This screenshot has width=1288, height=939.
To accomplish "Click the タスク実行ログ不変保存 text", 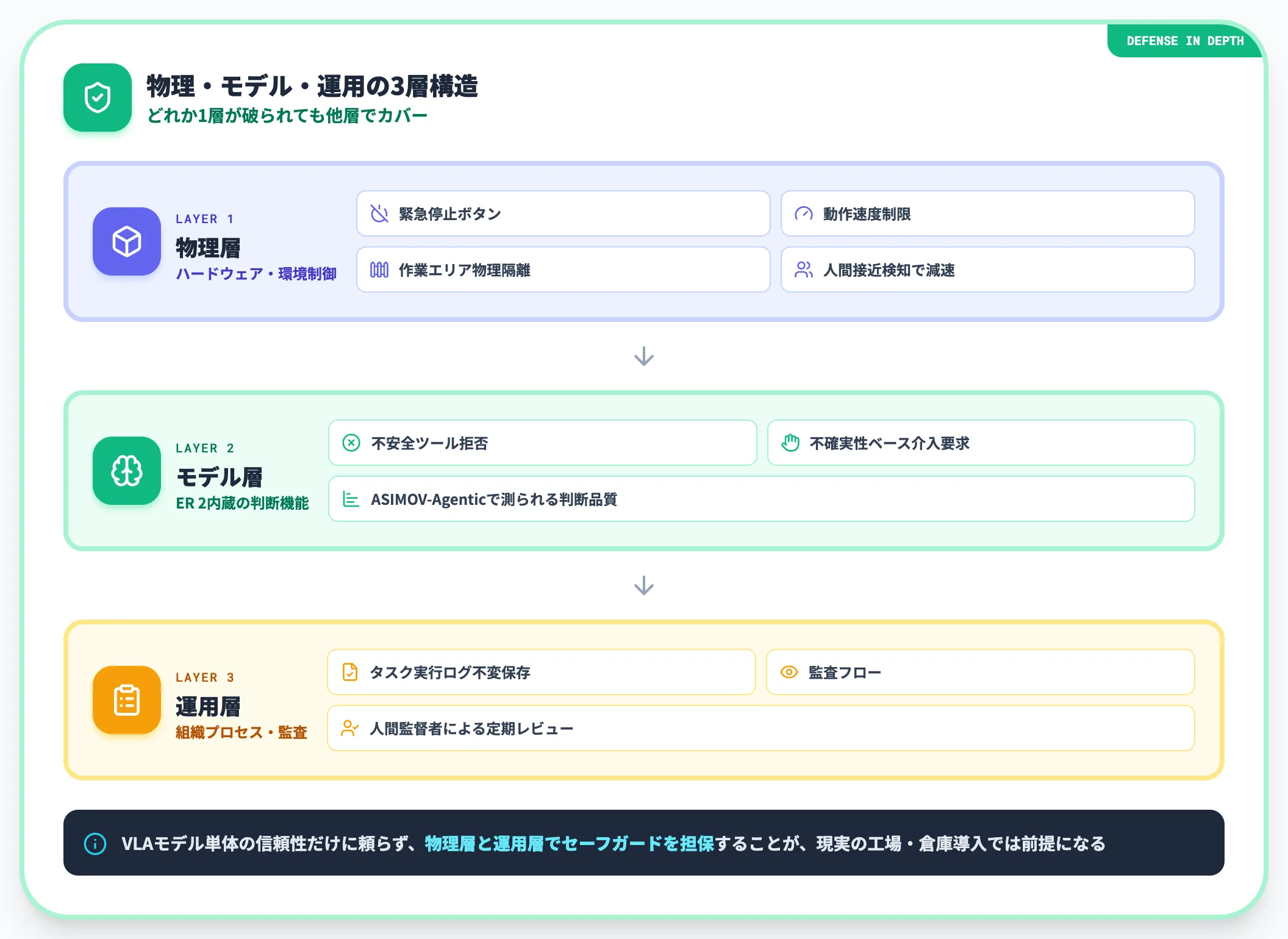I will click(x=450, y=673).
